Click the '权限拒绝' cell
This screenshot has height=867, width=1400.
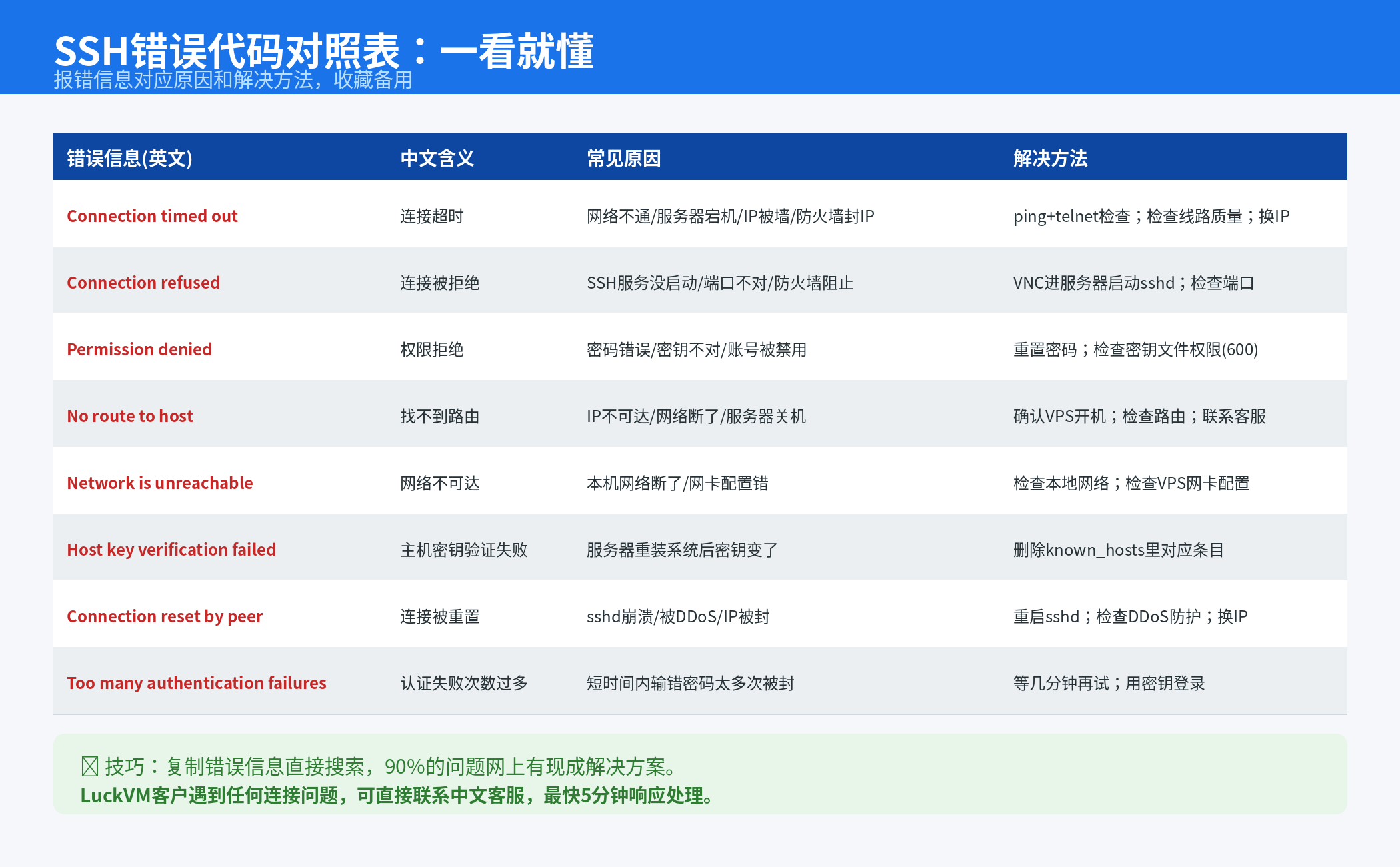pos(432,349)
